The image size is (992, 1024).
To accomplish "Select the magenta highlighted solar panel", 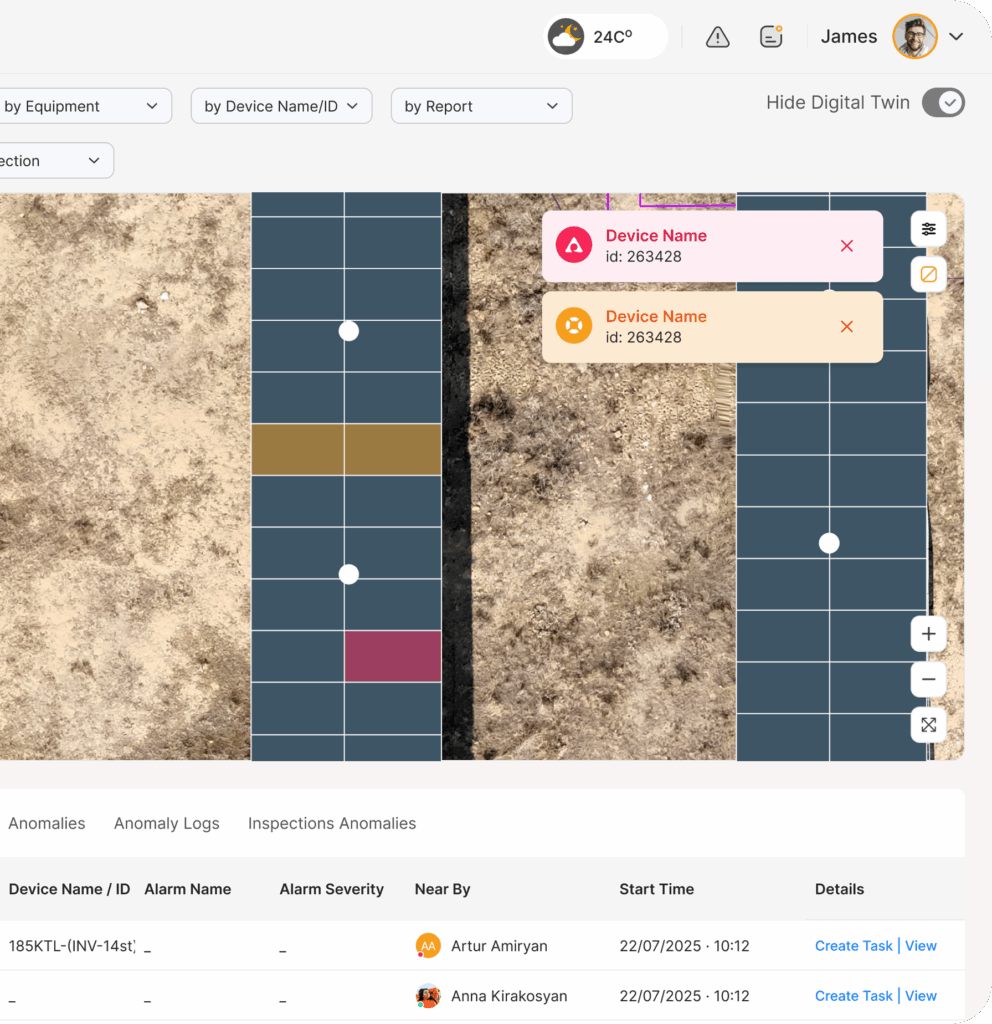I will click(x=393, y=656).
